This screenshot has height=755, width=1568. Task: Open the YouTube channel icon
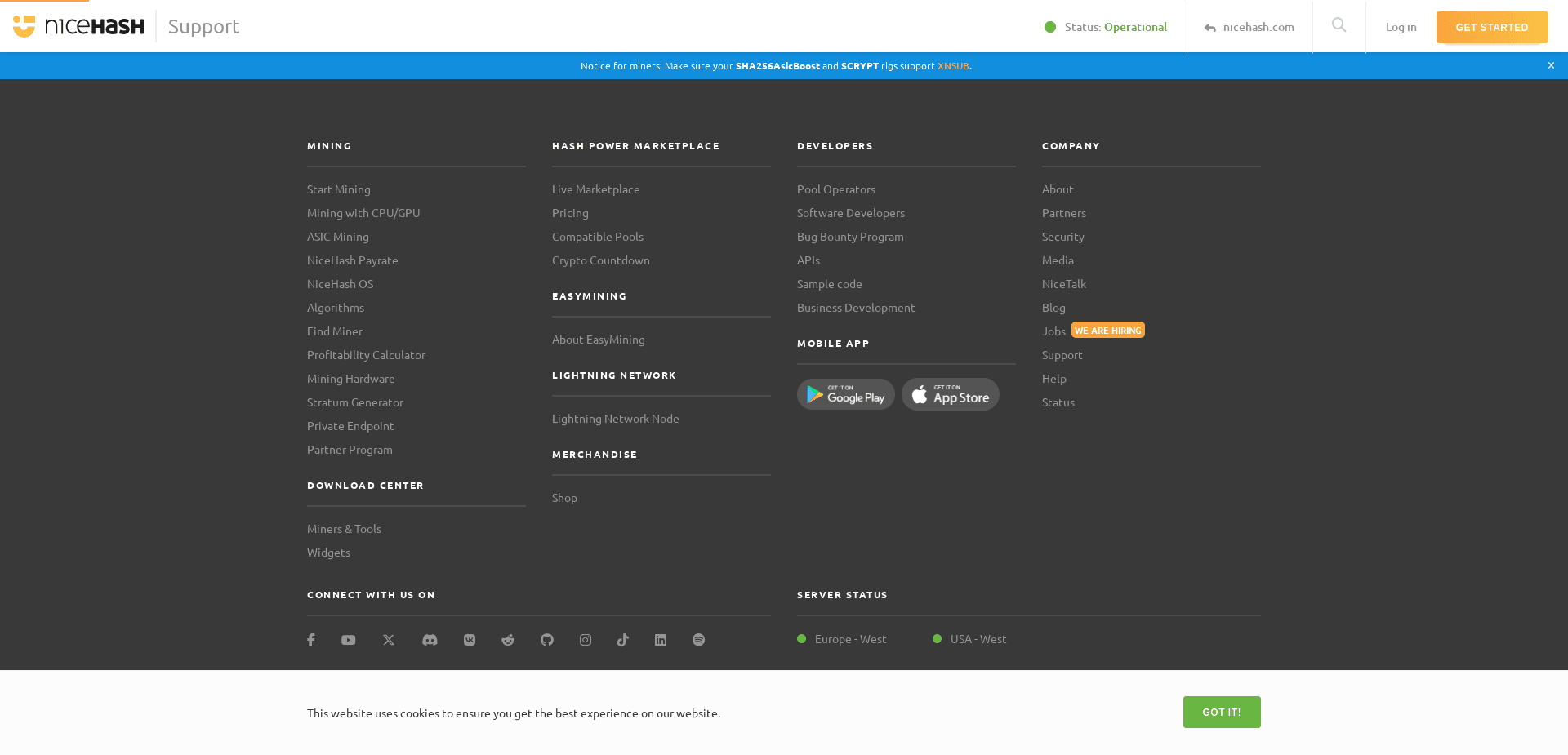pyautogui.click(x=348, y=640)
